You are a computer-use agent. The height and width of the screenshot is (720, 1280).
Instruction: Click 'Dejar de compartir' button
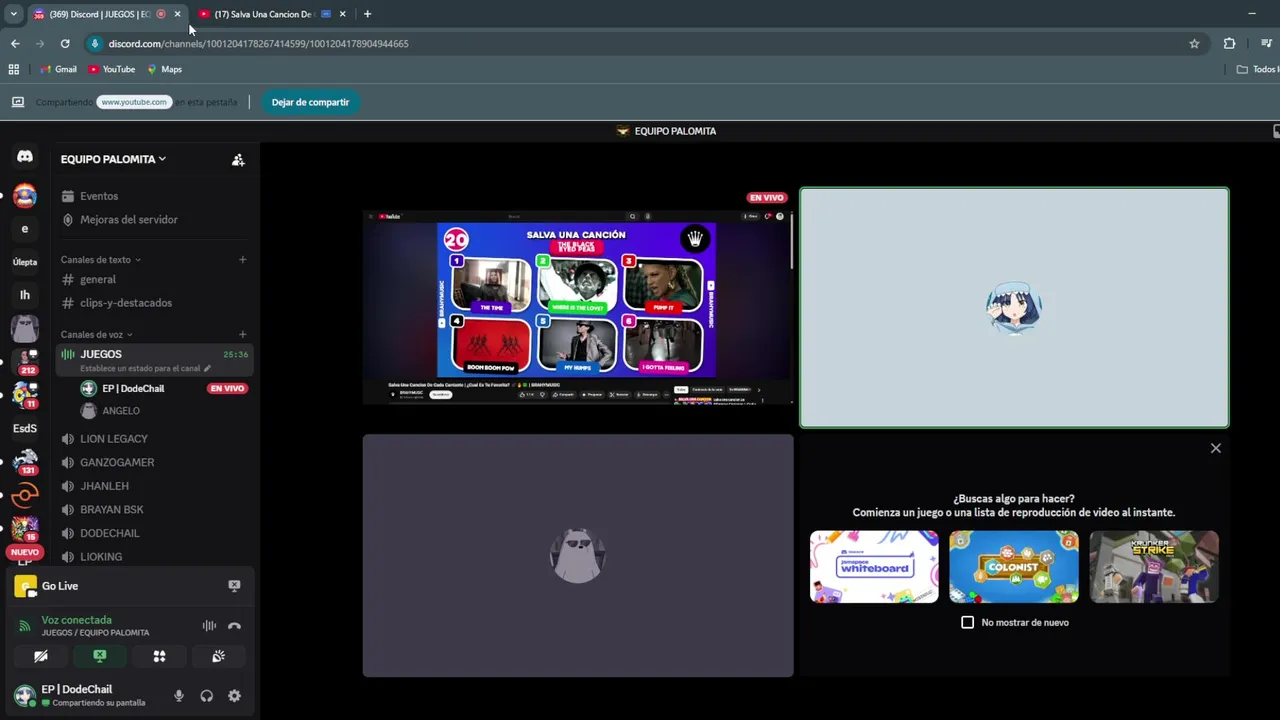[x=310, y=102]
